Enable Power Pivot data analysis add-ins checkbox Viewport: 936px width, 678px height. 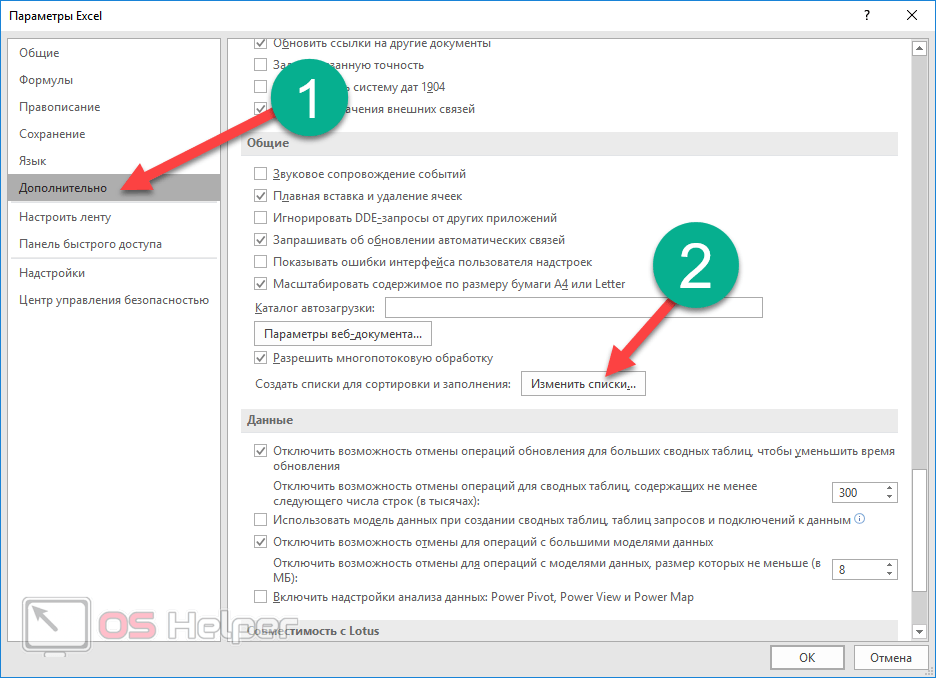point(261,597)
